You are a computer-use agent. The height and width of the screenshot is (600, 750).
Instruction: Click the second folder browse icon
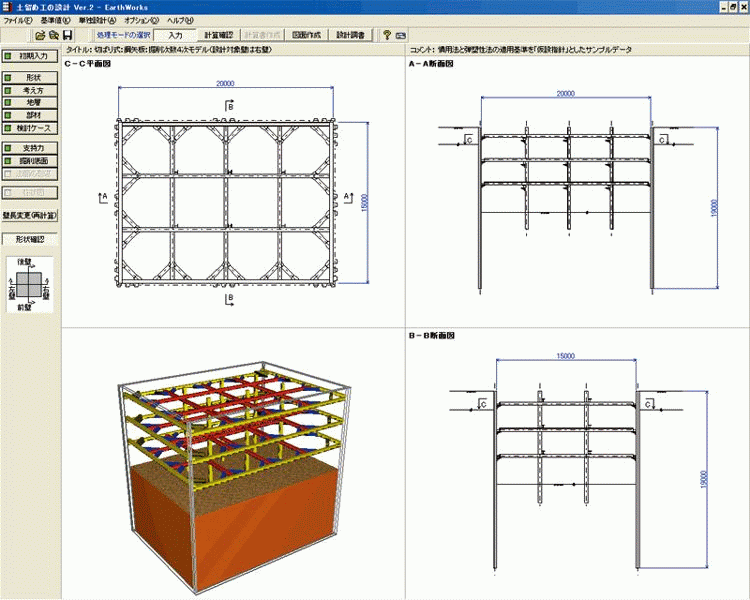[x=54, y=35]
